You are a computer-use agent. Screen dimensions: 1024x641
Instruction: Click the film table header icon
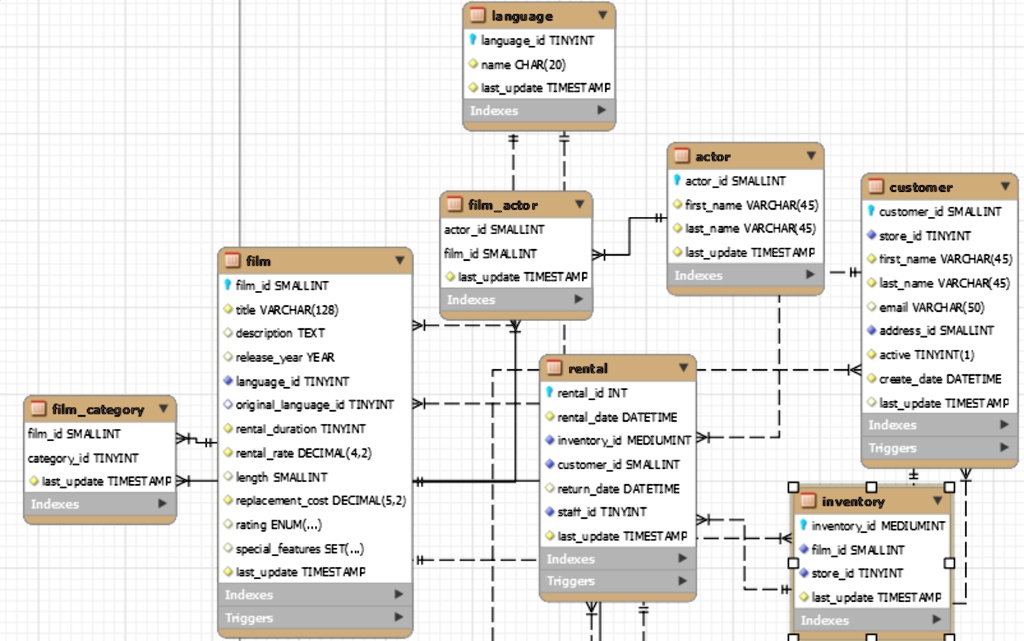click(x=232, y=261)
